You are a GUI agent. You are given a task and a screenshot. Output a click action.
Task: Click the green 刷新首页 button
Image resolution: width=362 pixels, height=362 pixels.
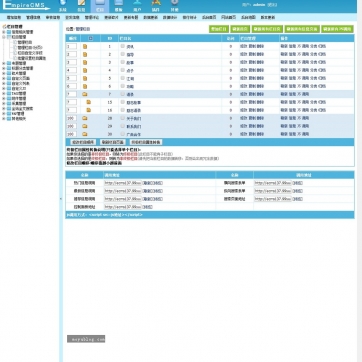coord(240,29)
